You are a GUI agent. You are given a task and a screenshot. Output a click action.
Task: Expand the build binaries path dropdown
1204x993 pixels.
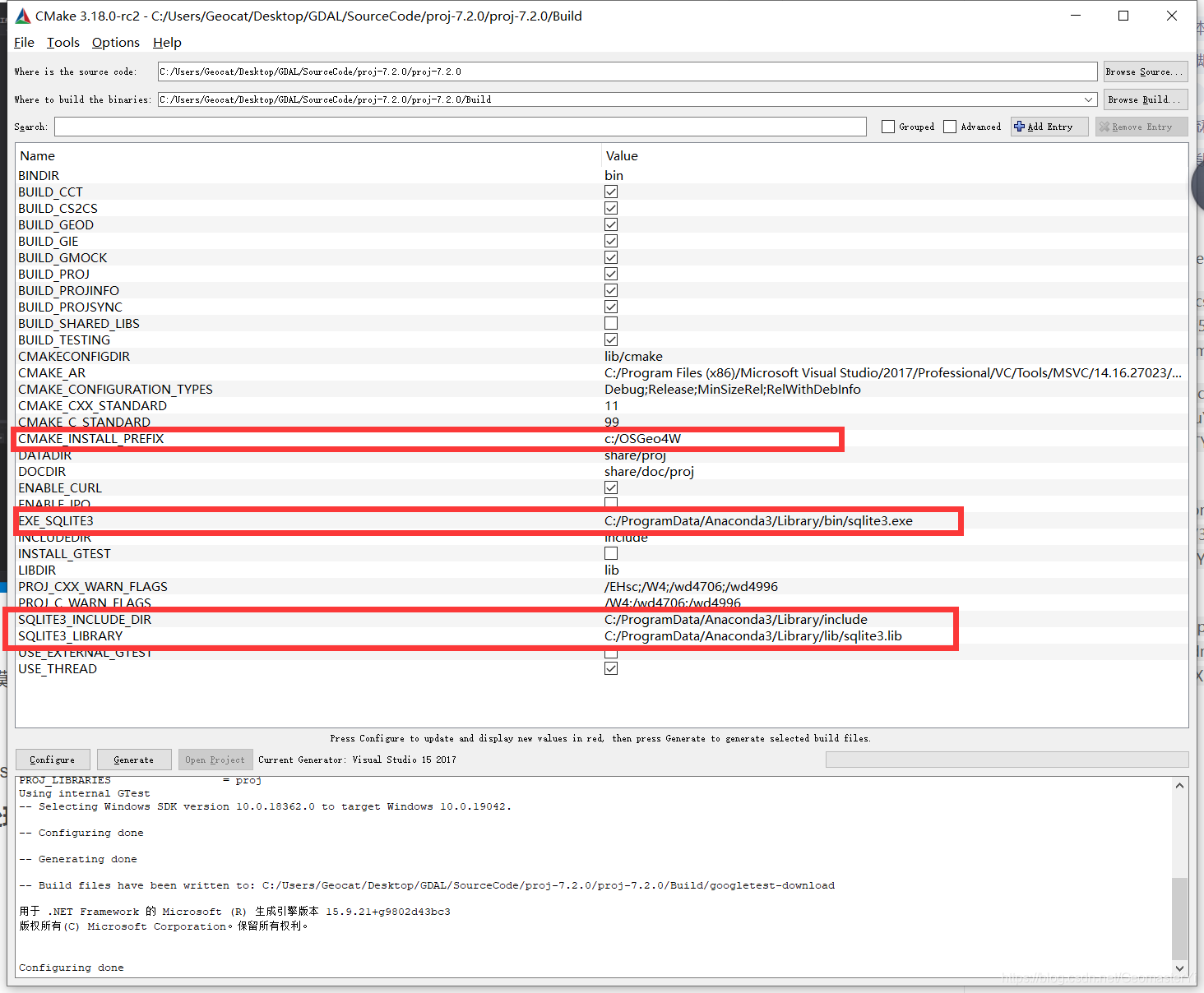point(1089,99)
